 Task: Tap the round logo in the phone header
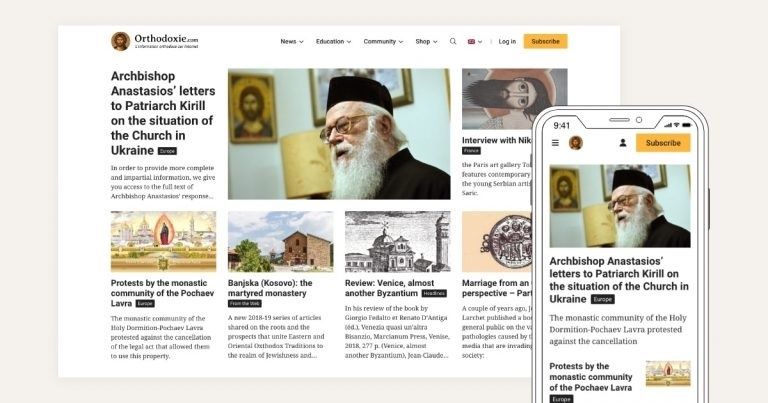[x=576, y=143]
